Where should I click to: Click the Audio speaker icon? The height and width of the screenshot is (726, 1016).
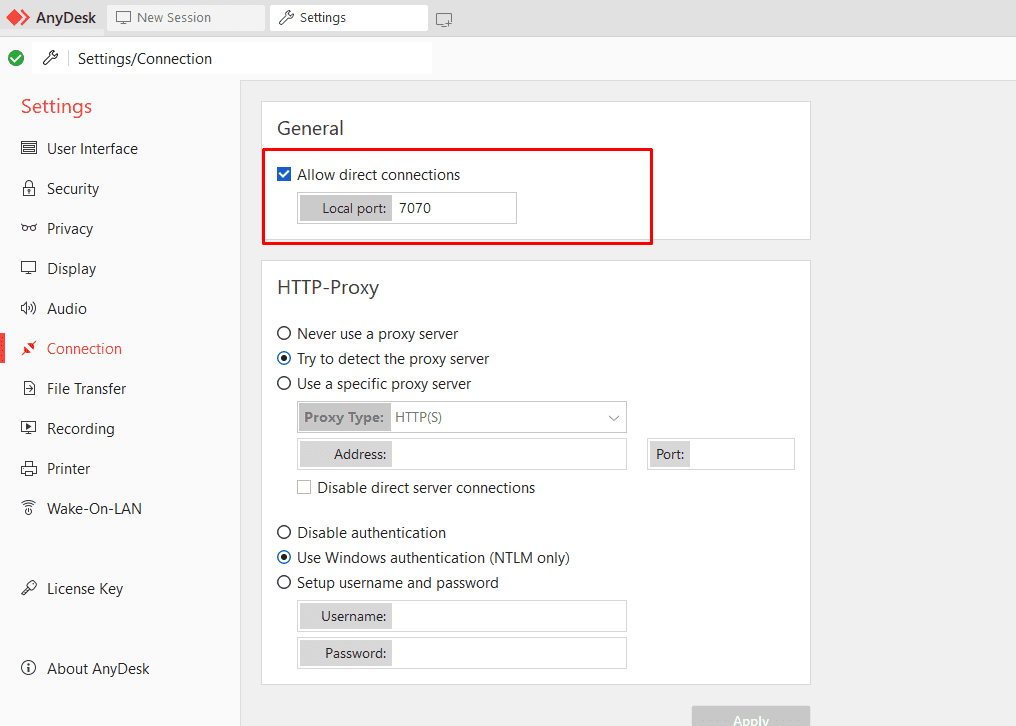click(x=29, y=308)
